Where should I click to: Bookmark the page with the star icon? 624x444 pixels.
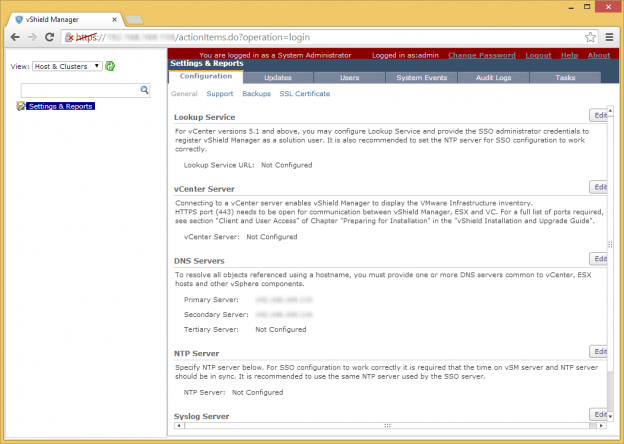coord(591,37)
